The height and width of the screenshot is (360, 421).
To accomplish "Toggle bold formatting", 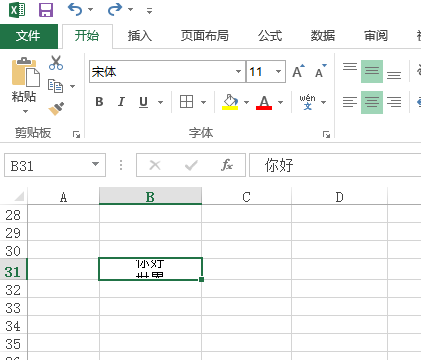I will (x=99, y=102).
